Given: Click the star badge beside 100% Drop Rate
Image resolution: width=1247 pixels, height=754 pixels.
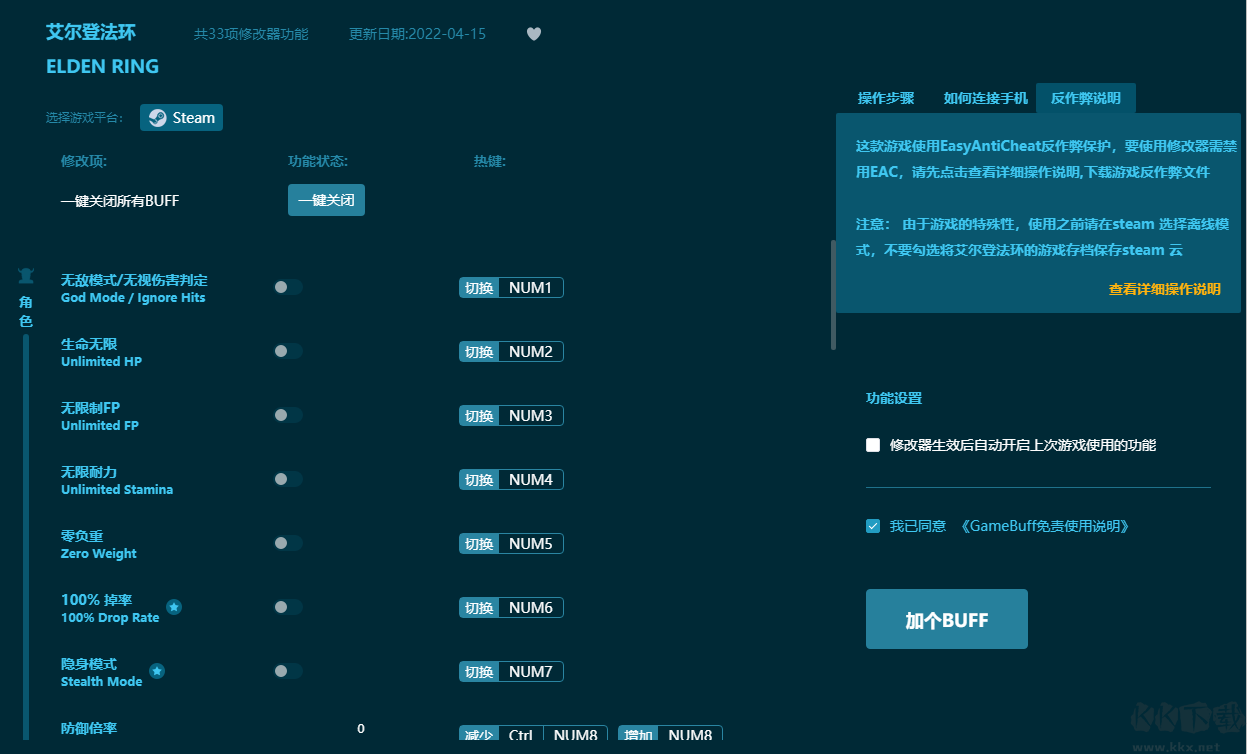Looking at the screenshot, I should (x=174, y=607).
